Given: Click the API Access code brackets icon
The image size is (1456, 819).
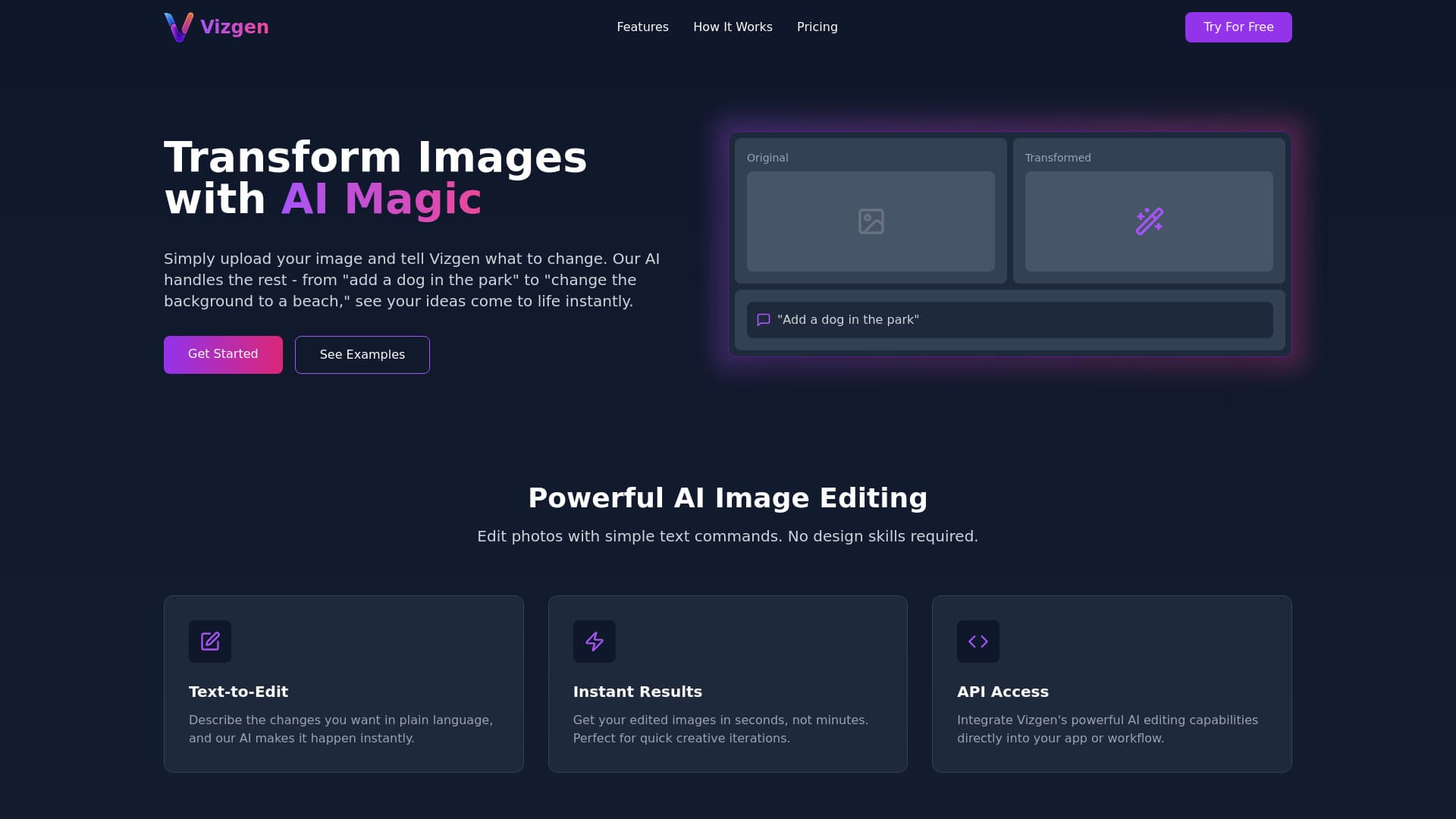Looking at the screenshot, I should click(977, 642).
